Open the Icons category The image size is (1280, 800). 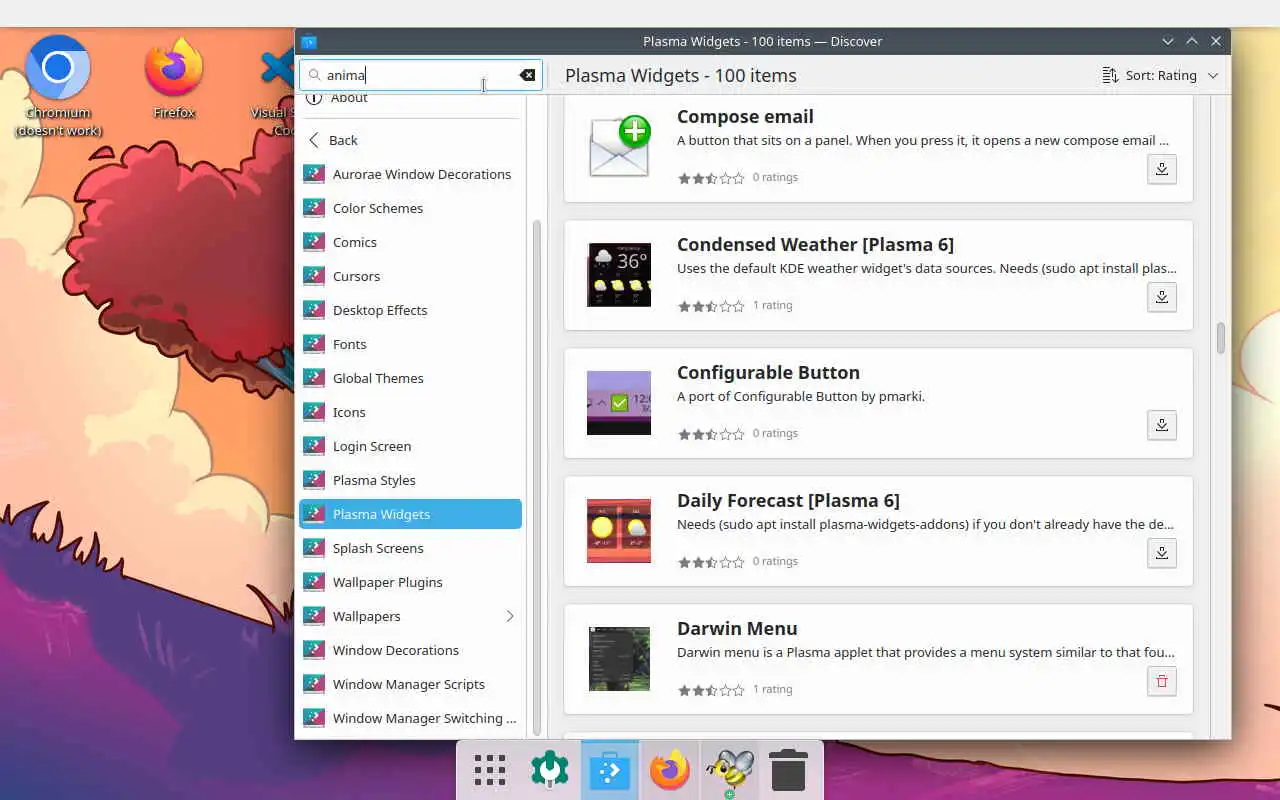tap(410, 412)
